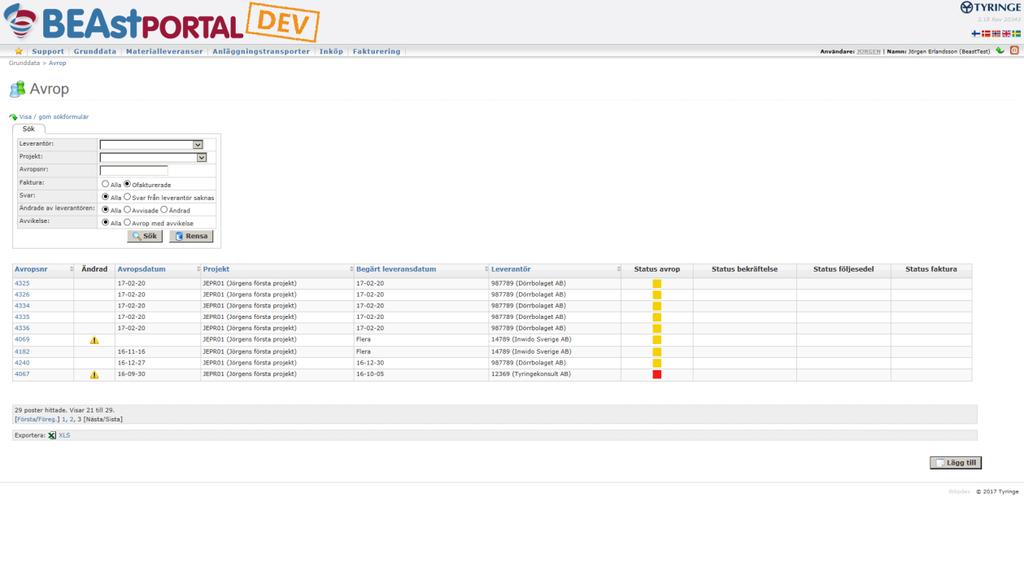Click the green arrow icon beside user name
This screenshot has width=1024, height=576.
[x=1000, y=50]
